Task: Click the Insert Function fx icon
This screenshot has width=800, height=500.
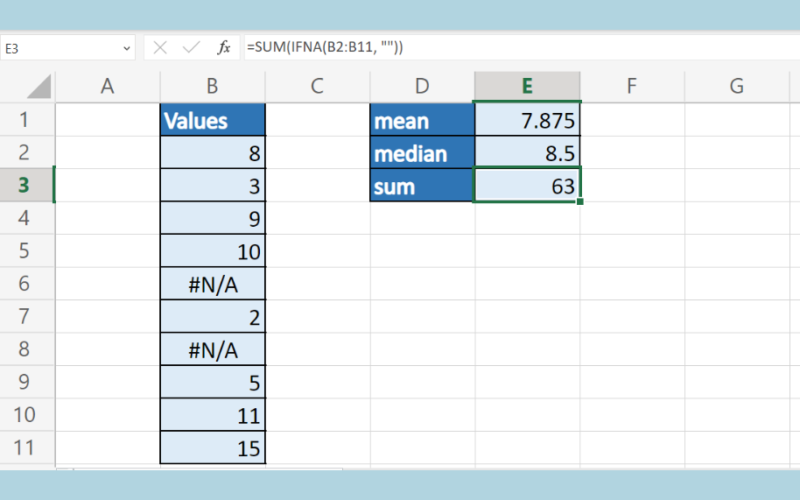Action: pyautogui.click(x=225, y=47)
